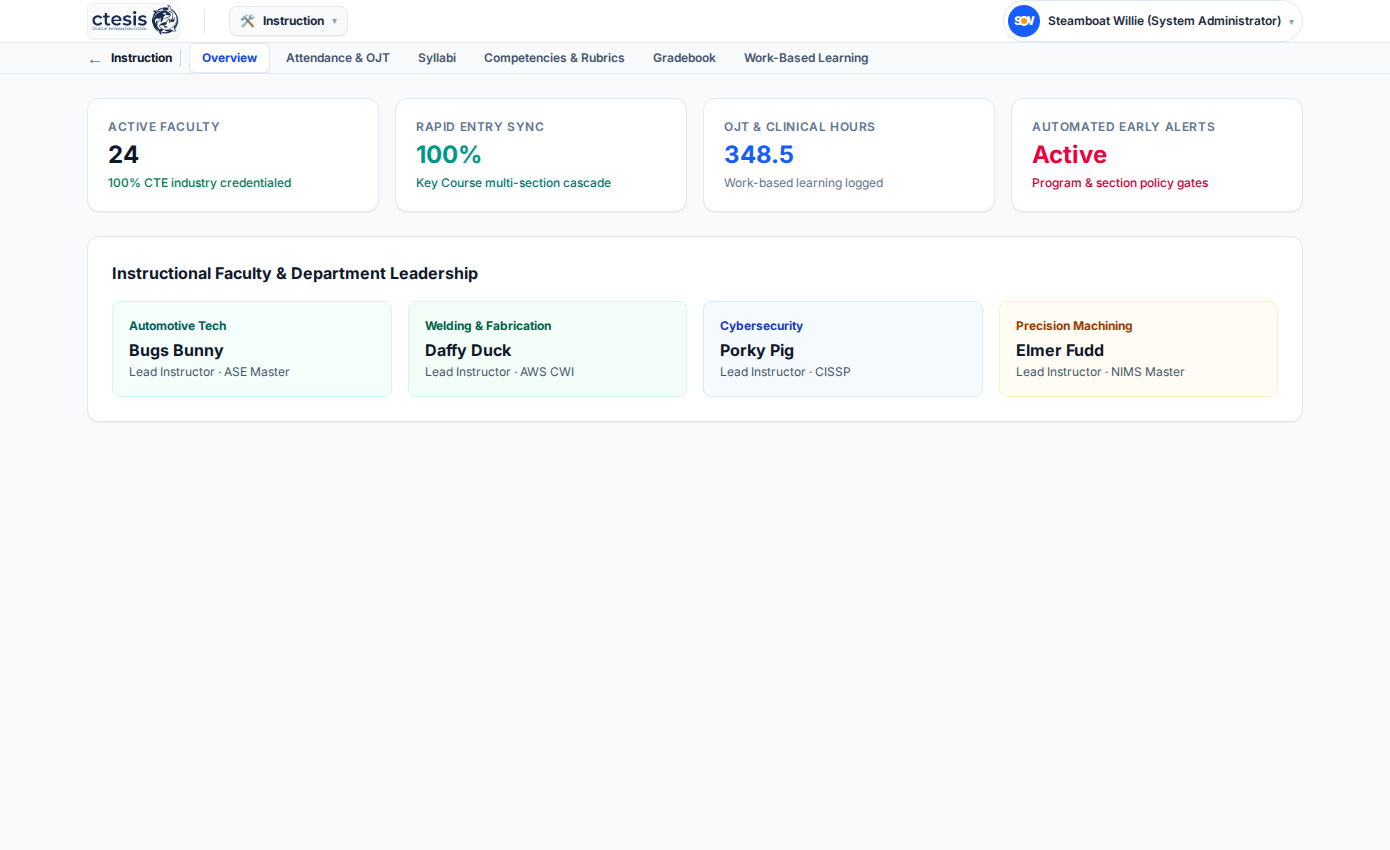The image size is (1390, 850).
Task: Open the Instruction module dropdown
Action: point(288,21)
